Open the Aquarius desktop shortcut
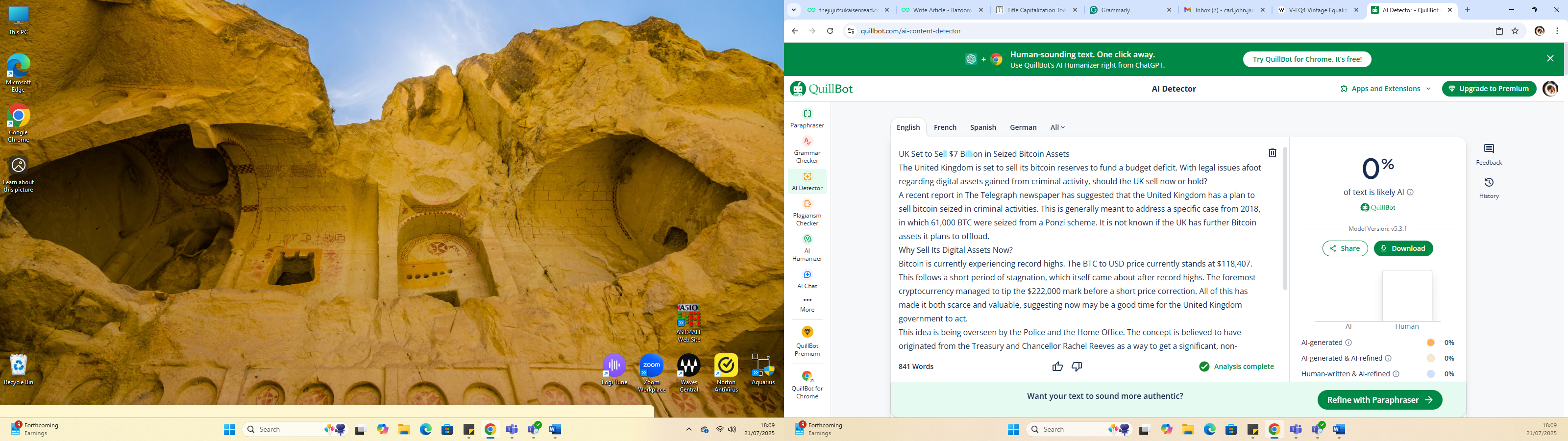This screenshot has height=441, width=1568. pyautogui.click(x=763, y=370)
